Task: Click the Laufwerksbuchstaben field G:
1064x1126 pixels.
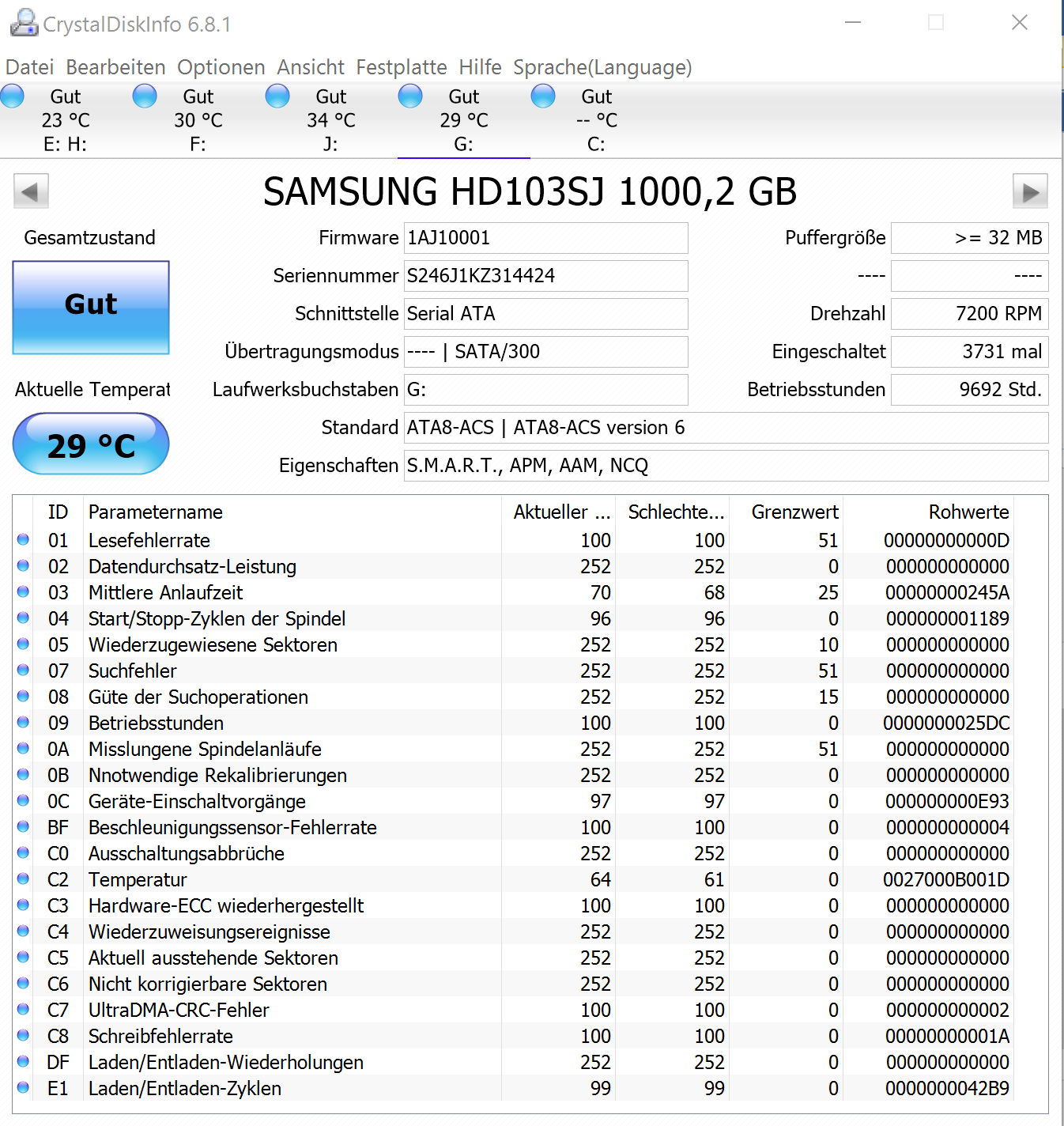Action: [545, 390]
